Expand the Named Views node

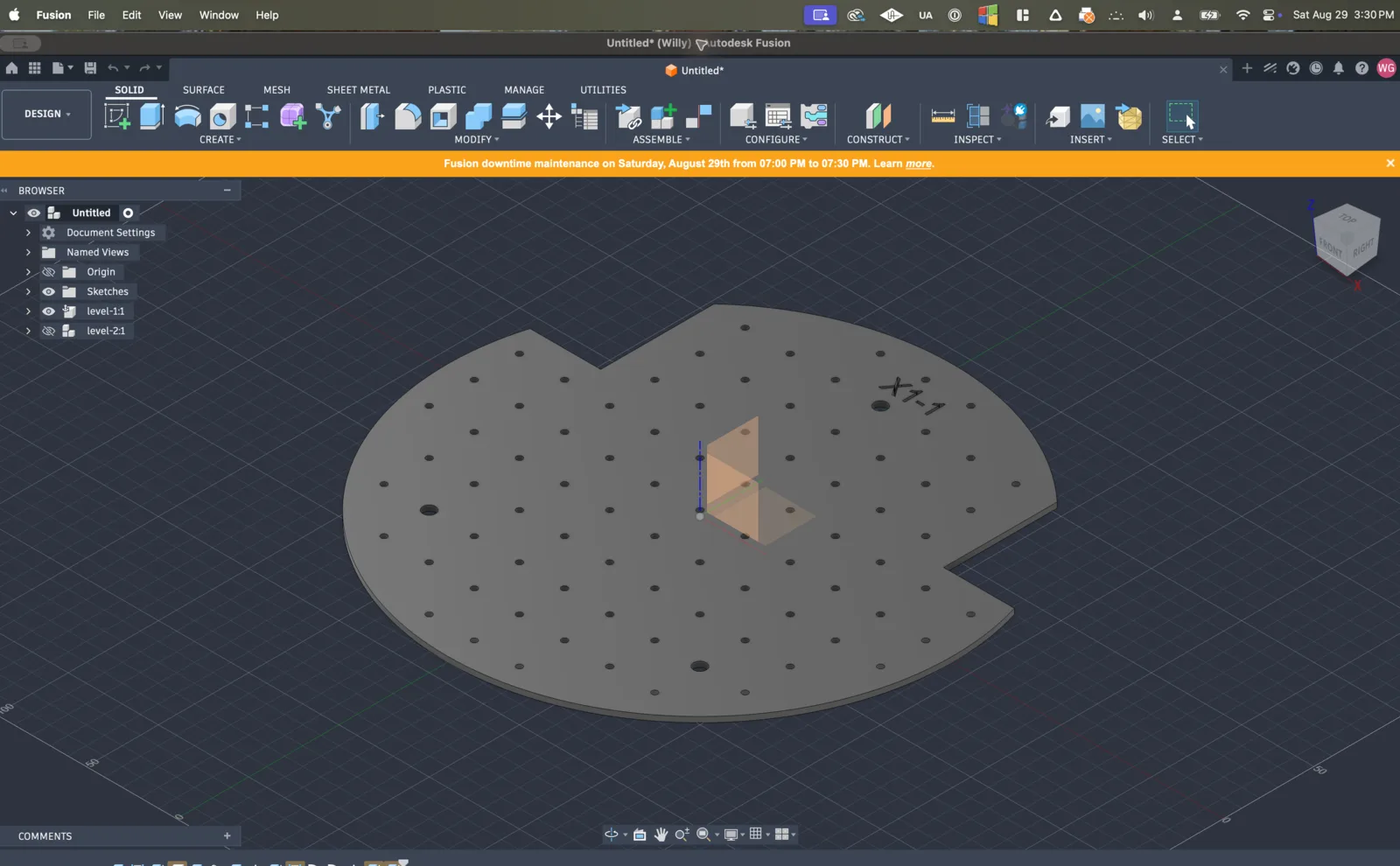(28, 252)
